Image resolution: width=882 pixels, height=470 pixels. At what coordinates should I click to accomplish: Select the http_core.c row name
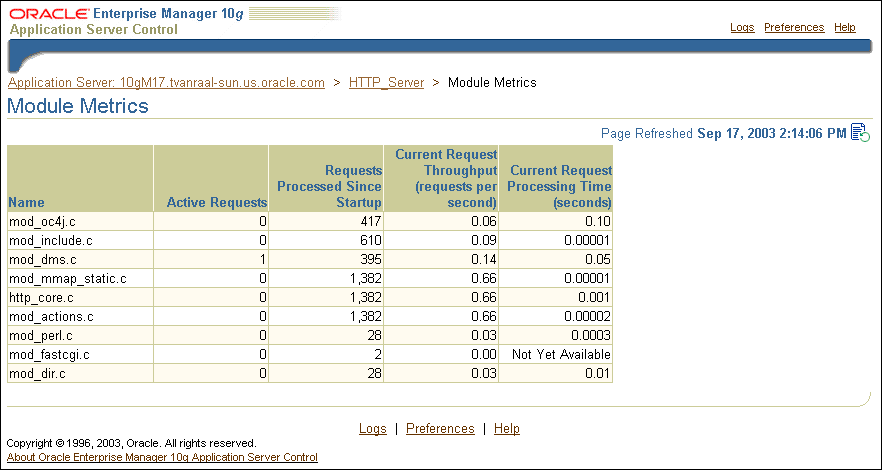43,298
